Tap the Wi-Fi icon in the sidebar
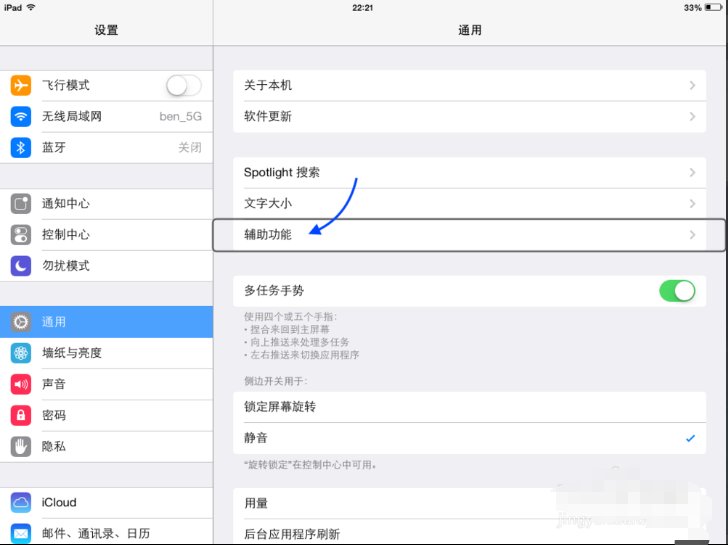The height and width of the screenshot is (545, 728). click(x=21, y=117)
